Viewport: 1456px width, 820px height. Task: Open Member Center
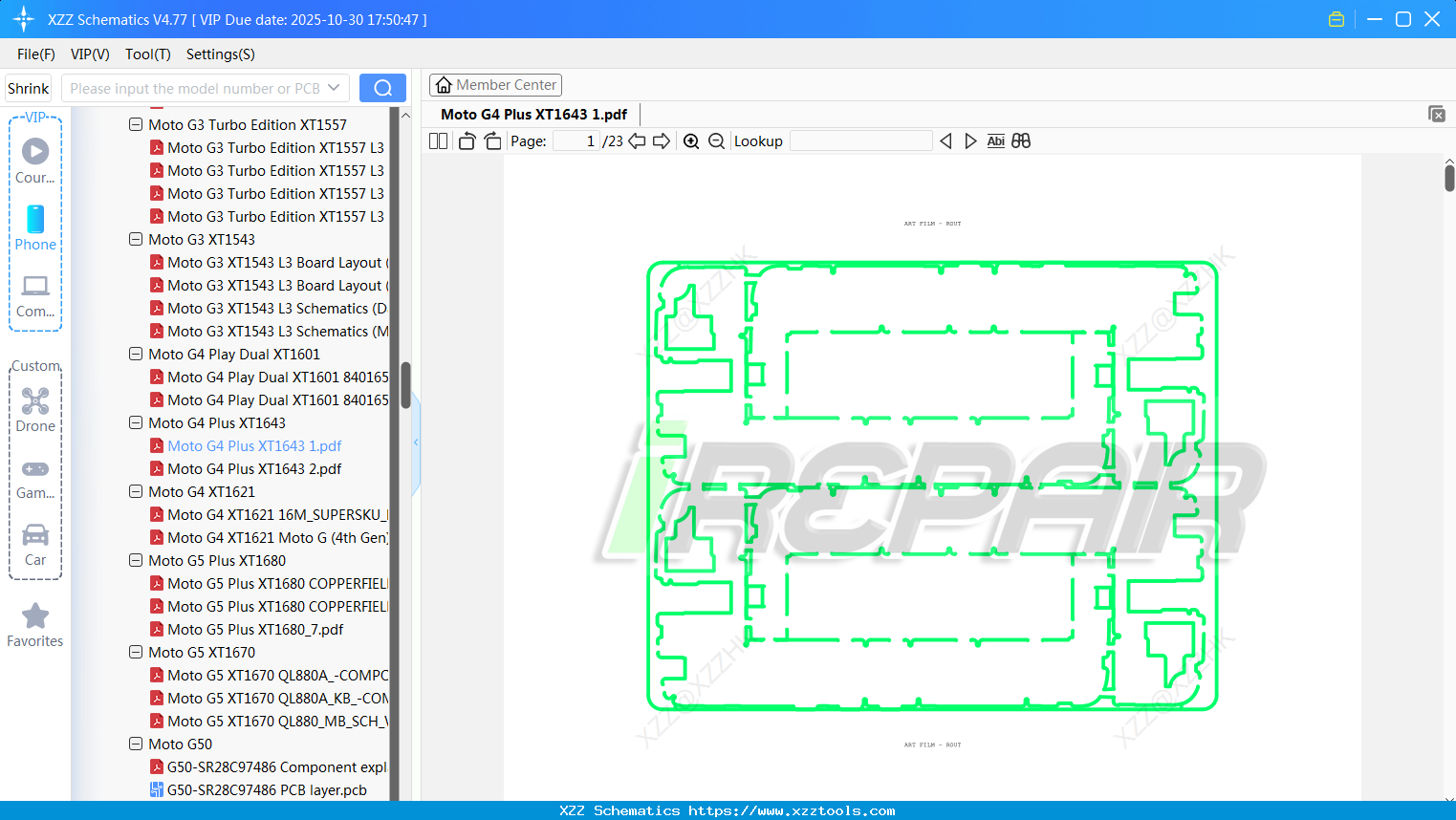coord(495,84)
